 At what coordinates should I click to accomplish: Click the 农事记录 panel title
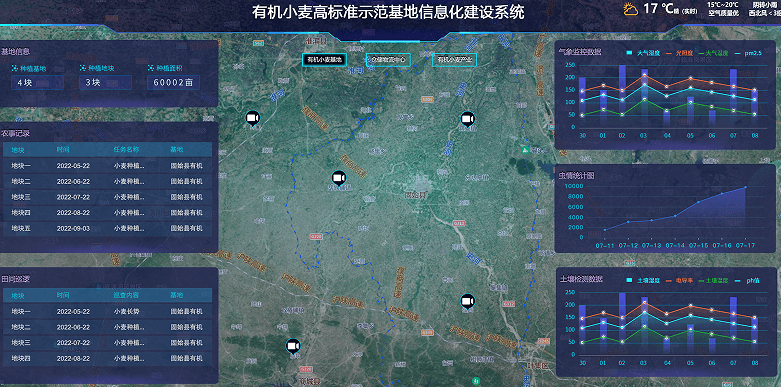(15, 133)
